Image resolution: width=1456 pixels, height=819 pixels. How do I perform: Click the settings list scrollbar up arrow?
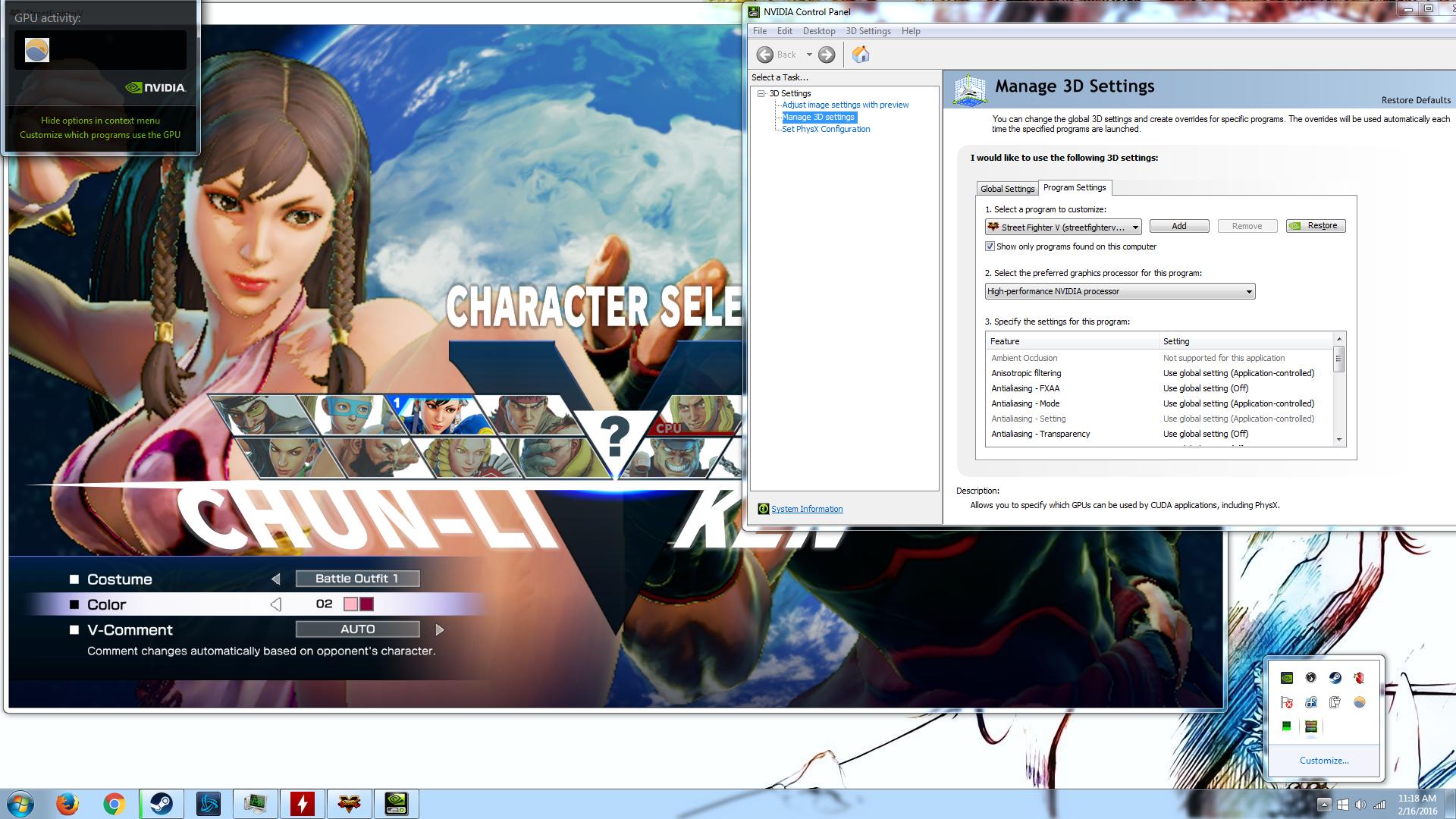click(1339, 338)
